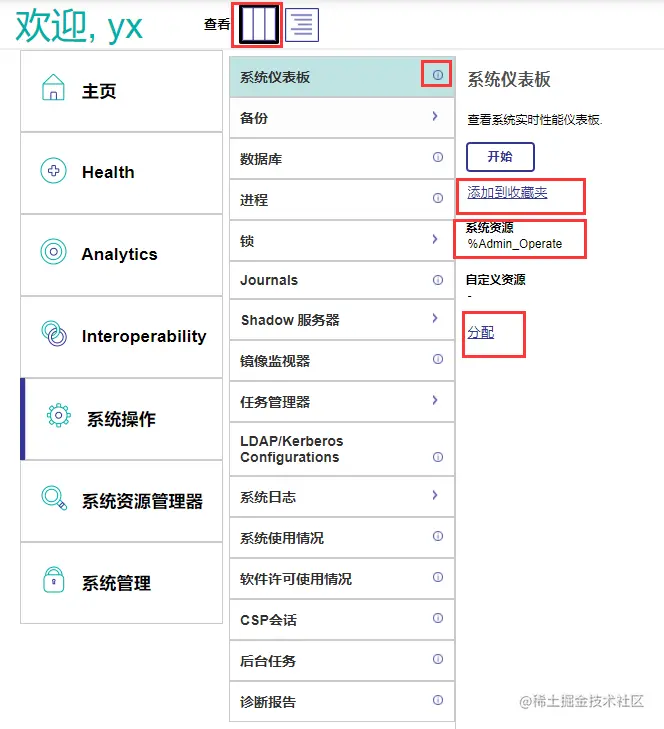Click the 系统资源管理器 magnifier icon
This screenshot has height=729, width=664.
click(x=53, y=498)
